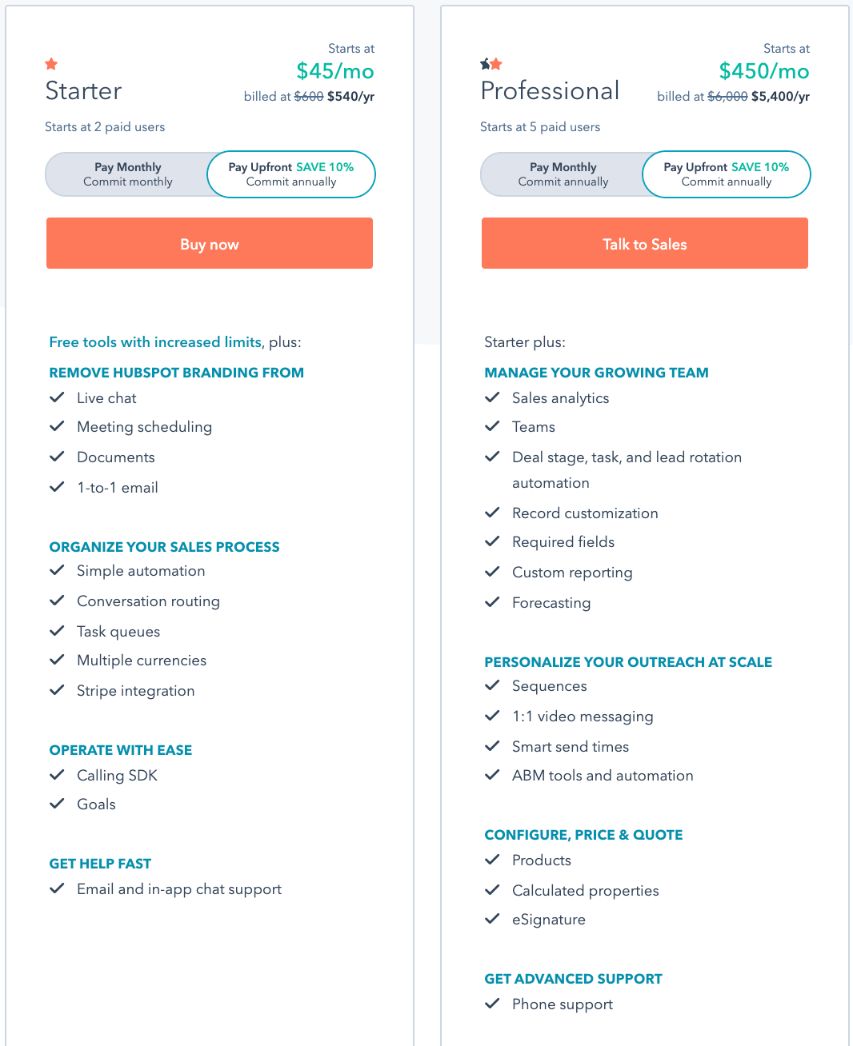Click the ABM tools and automation item
The height and width of the screenshot is (1046, 853).
[602, 775]
